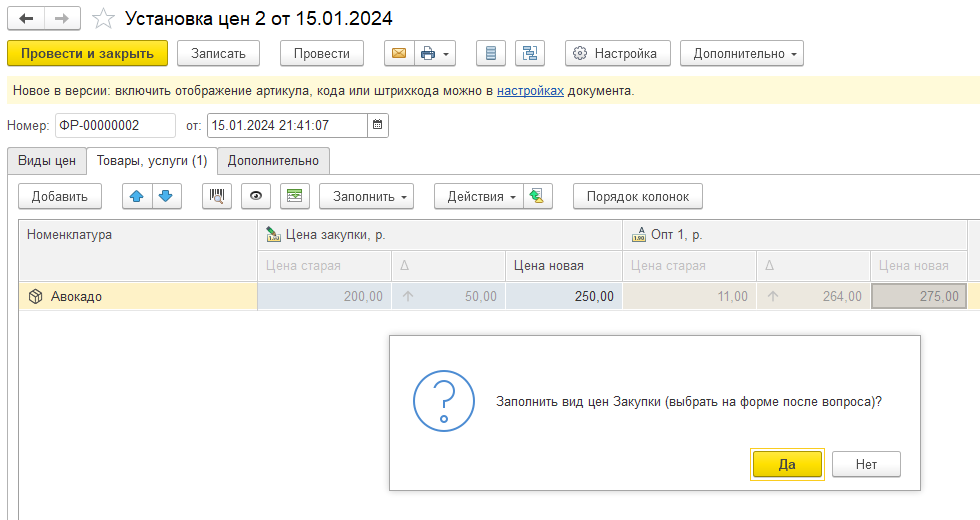This screenshot has height=520, width=980.
Task: Open green table selection icon
Action: (294, 196)
